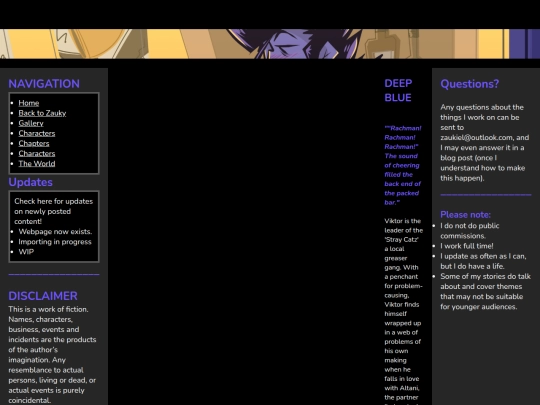Click 'Webpage now exists.' update item
Viewport: 540px width, 405px height.
coord(55,231)
